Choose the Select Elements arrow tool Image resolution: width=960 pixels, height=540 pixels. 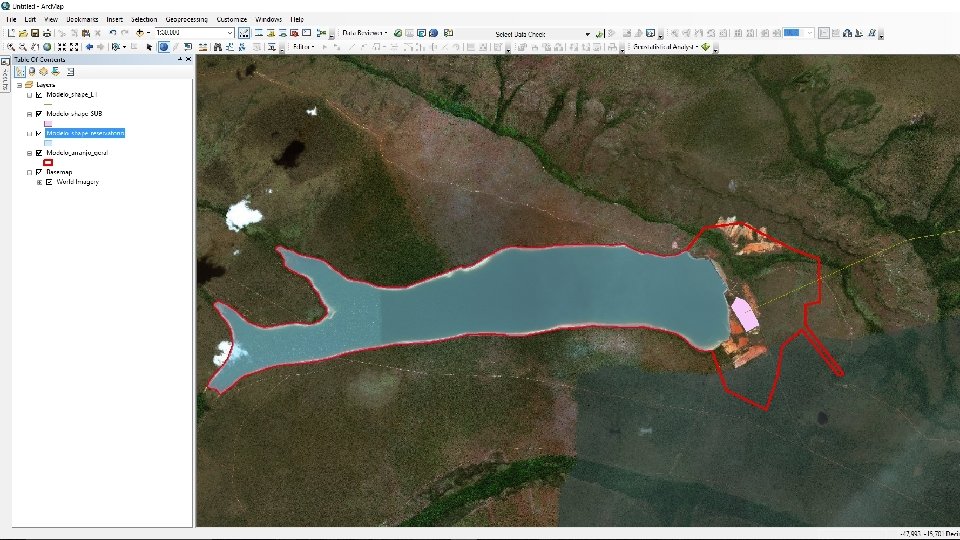(x=149, y=47)
